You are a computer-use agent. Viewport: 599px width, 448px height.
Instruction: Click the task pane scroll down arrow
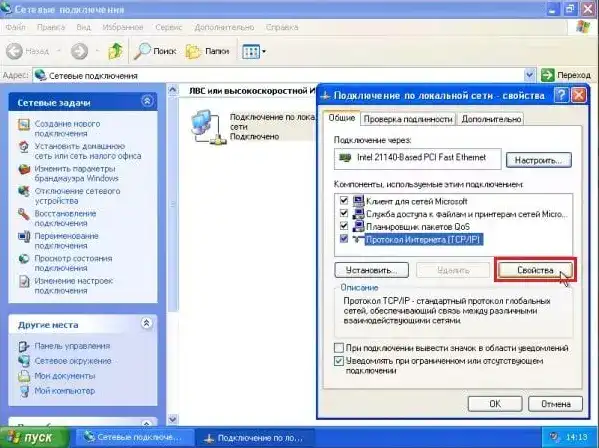point(173,419)
